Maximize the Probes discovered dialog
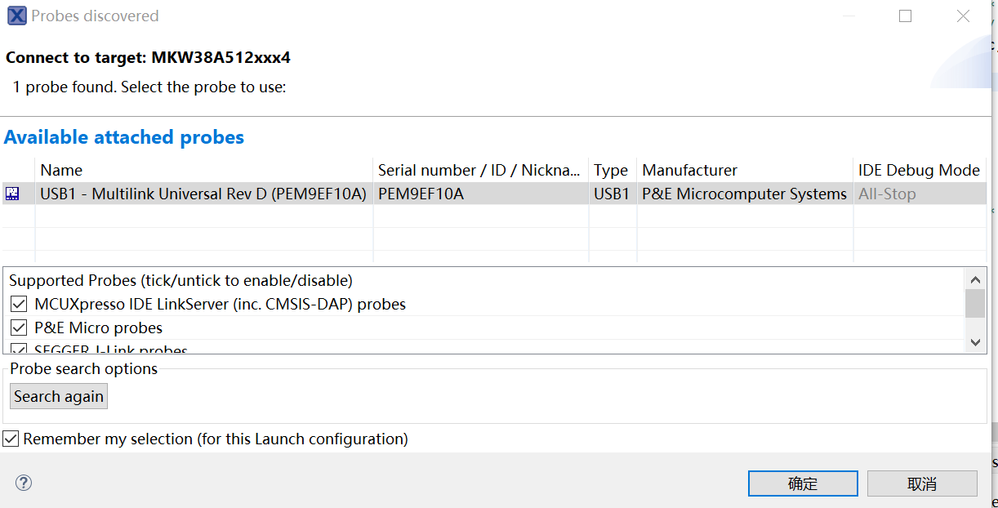 (905, 16)
